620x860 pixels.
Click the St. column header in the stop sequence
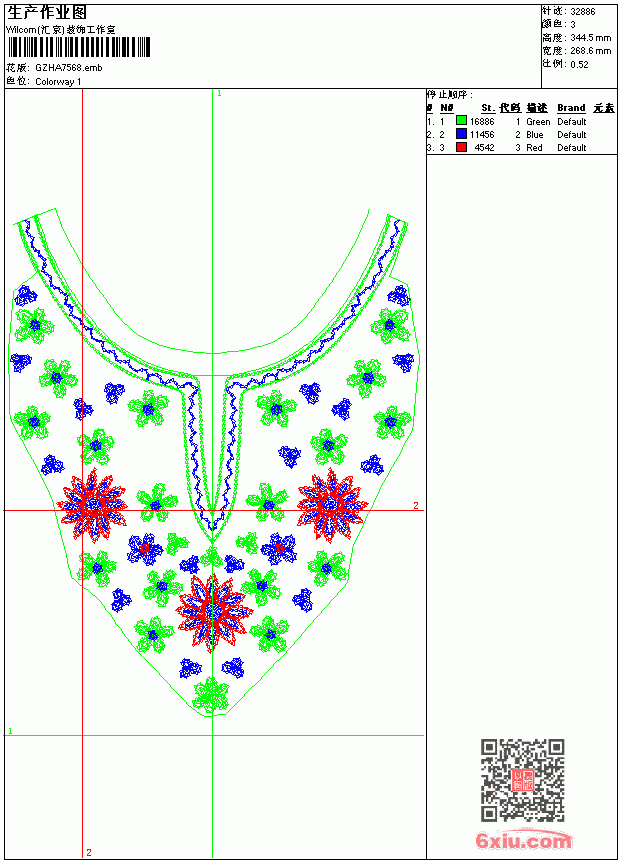click(488, 108)
